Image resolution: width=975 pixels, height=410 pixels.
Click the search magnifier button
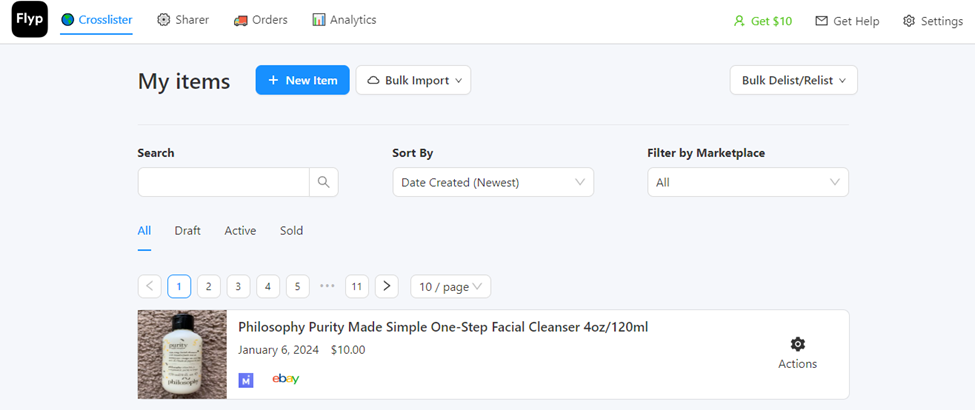[x=323, y=182]
